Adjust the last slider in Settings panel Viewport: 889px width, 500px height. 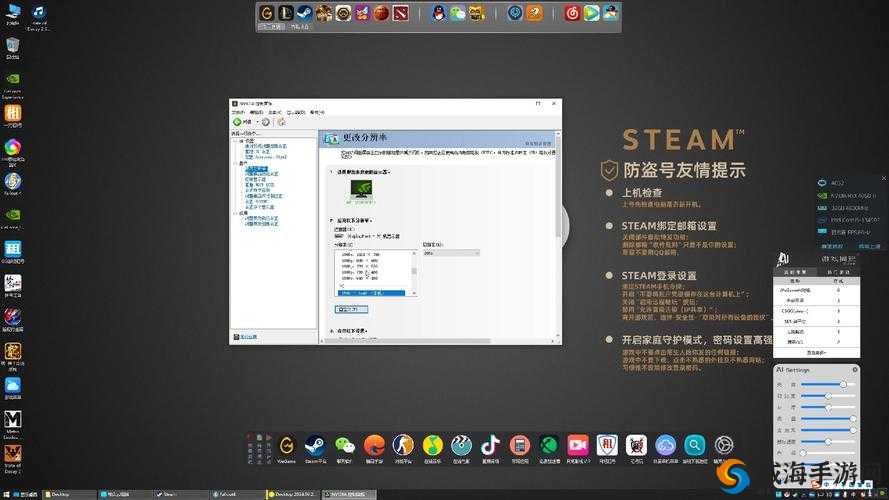[828, 452]
